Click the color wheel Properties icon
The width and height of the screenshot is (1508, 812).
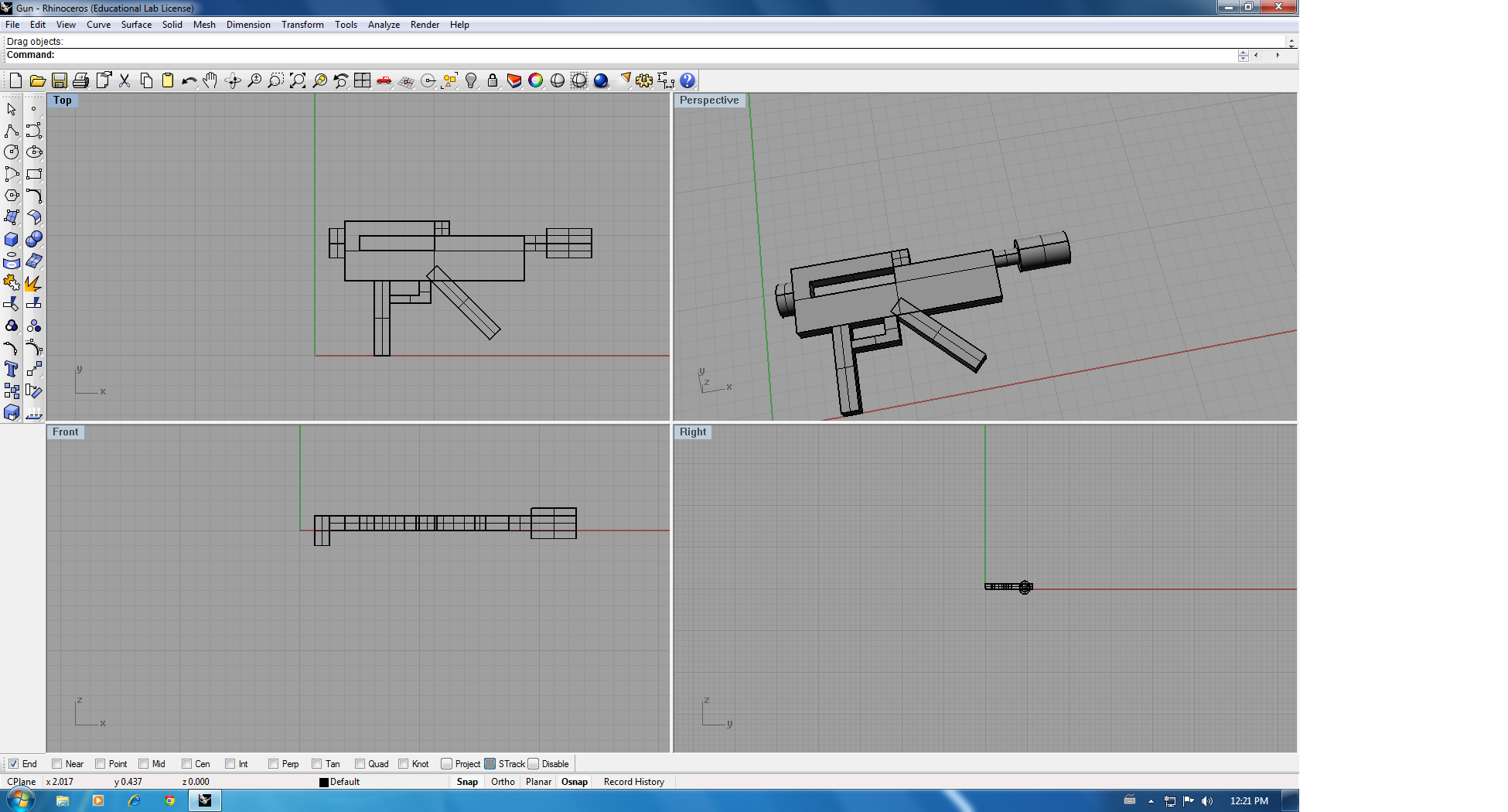click(x=536, y=80)
